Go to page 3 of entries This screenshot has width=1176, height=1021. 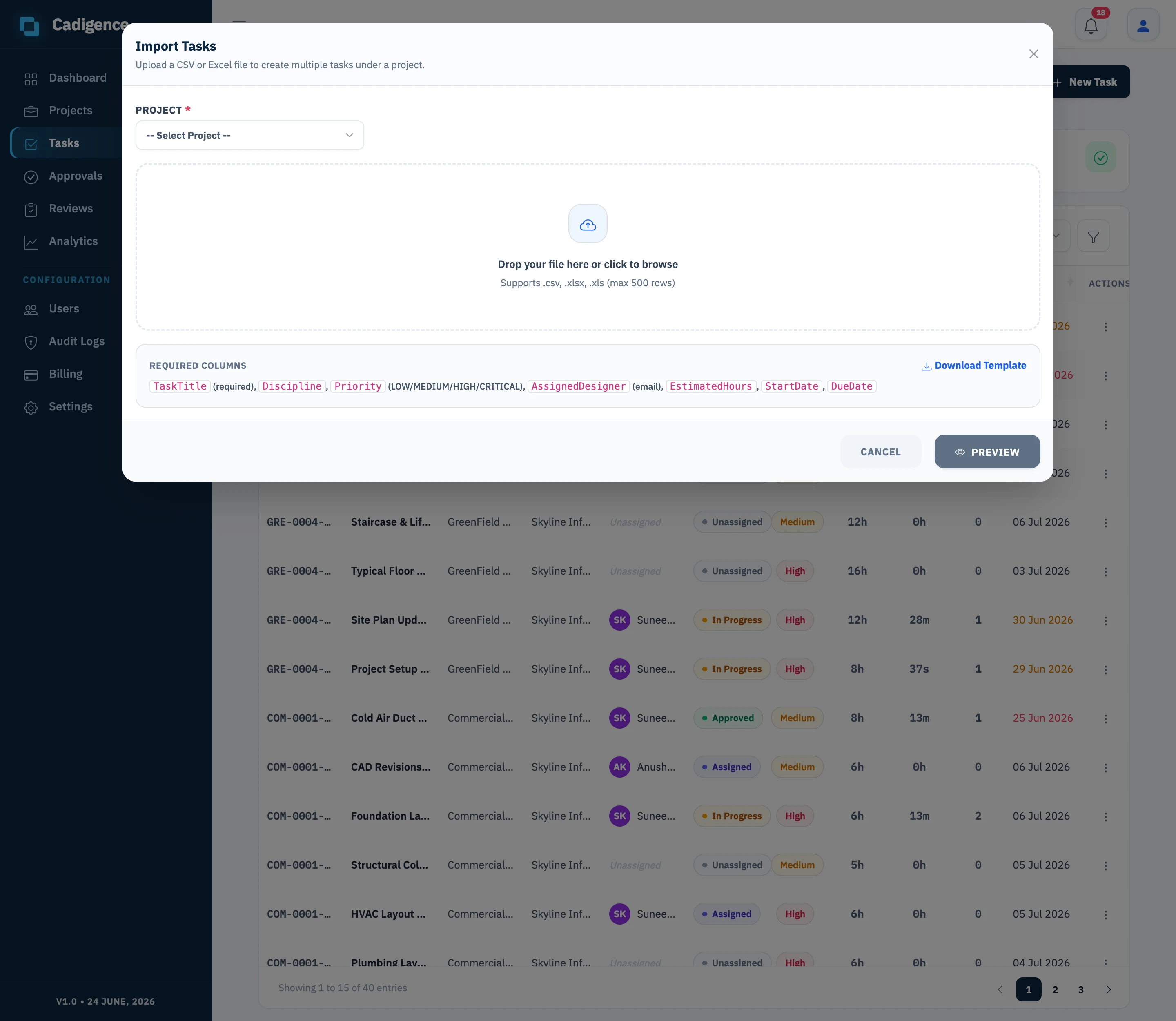coord(1080,990)
